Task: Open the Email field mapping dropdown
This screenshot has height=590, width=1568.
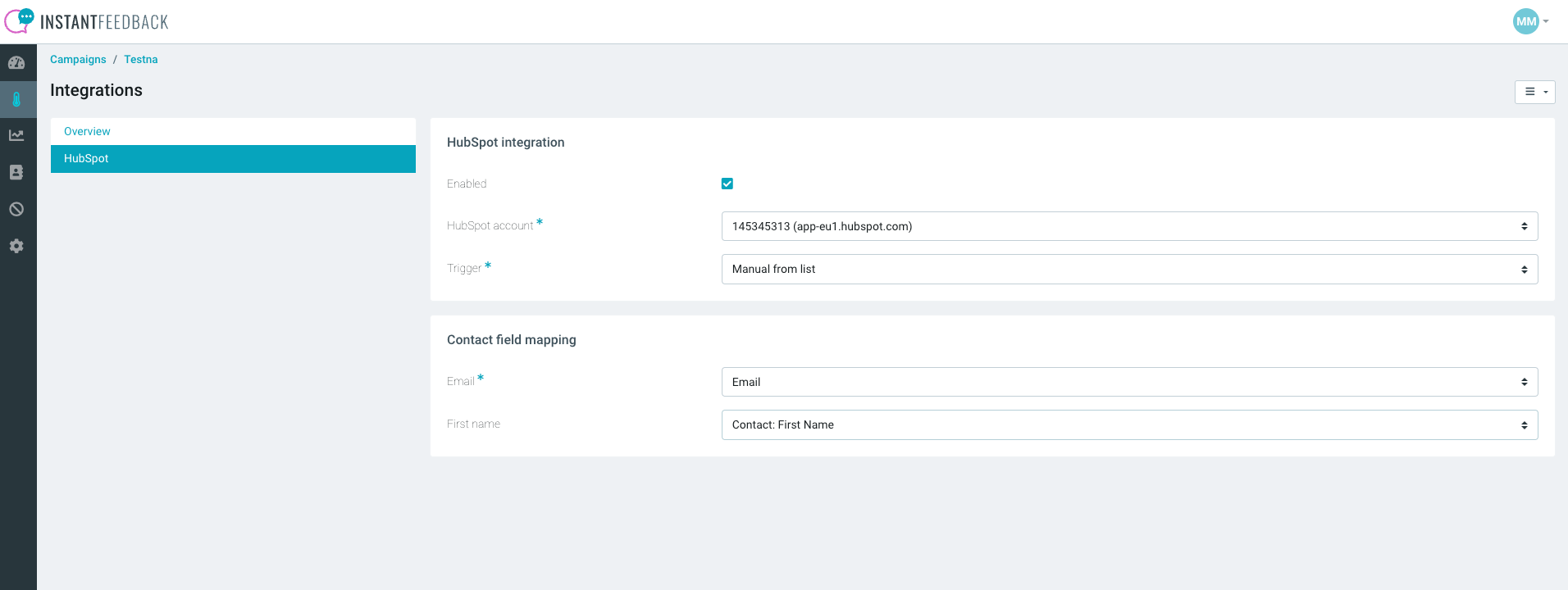Action: (1129, 382)
